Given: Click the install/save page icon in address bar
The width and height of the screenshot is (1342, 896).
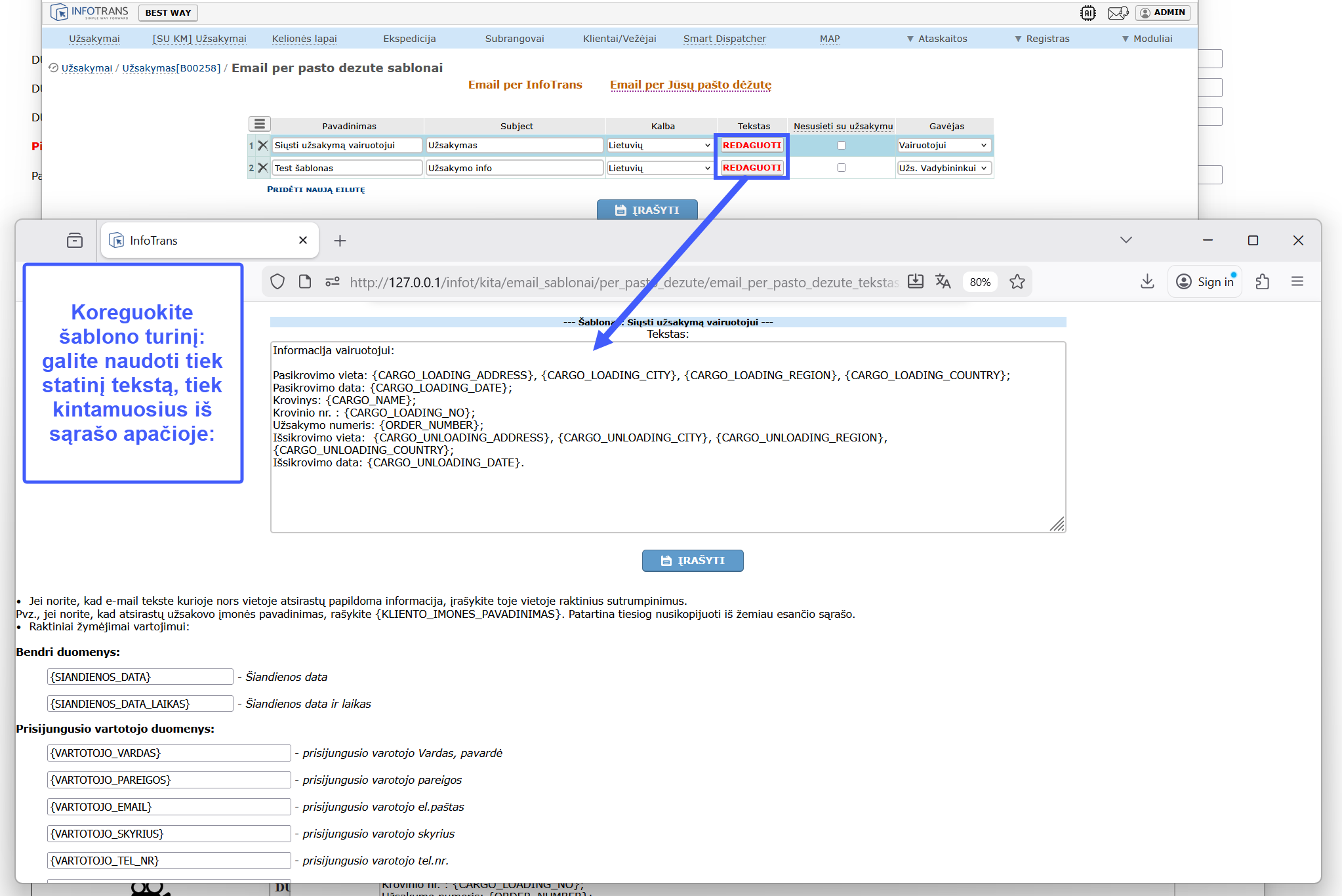Looking at the screenshot, I should (x=916, y=281).
